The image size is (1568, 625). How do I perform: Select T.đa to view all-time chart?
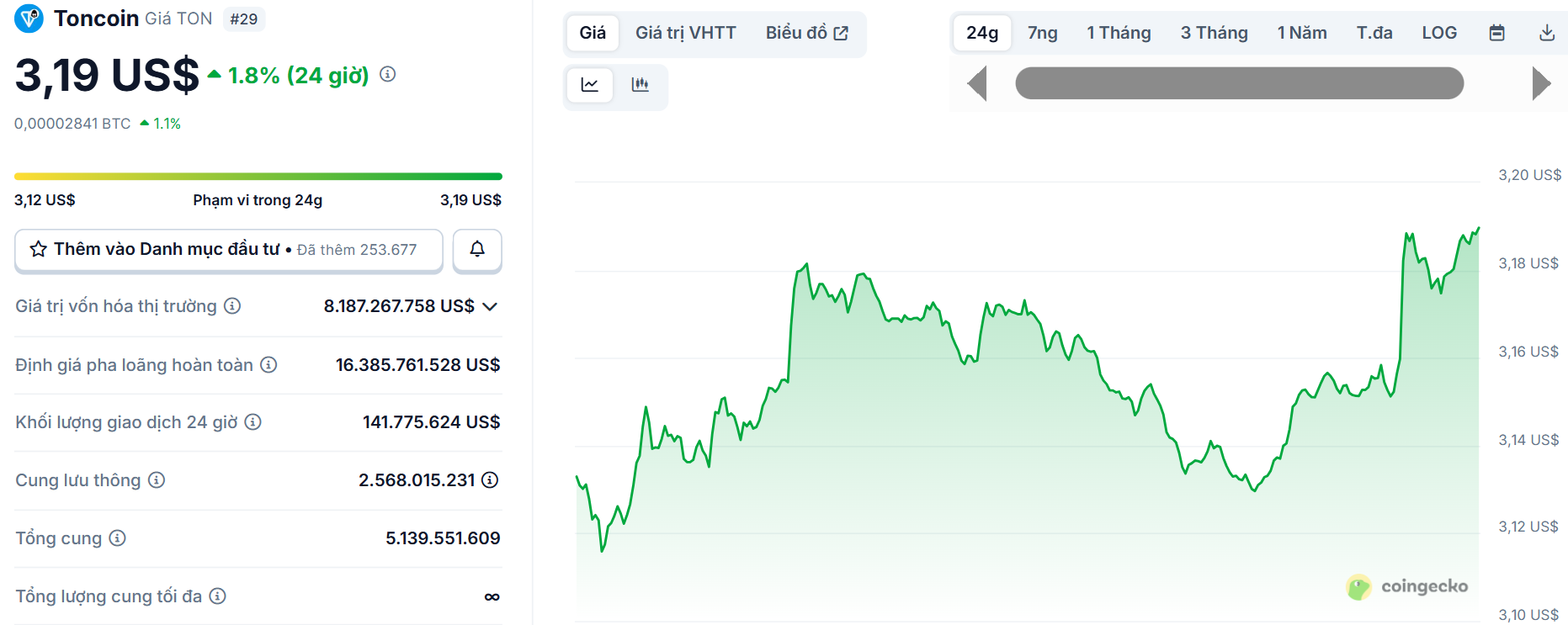click(x=1374, y=32)
